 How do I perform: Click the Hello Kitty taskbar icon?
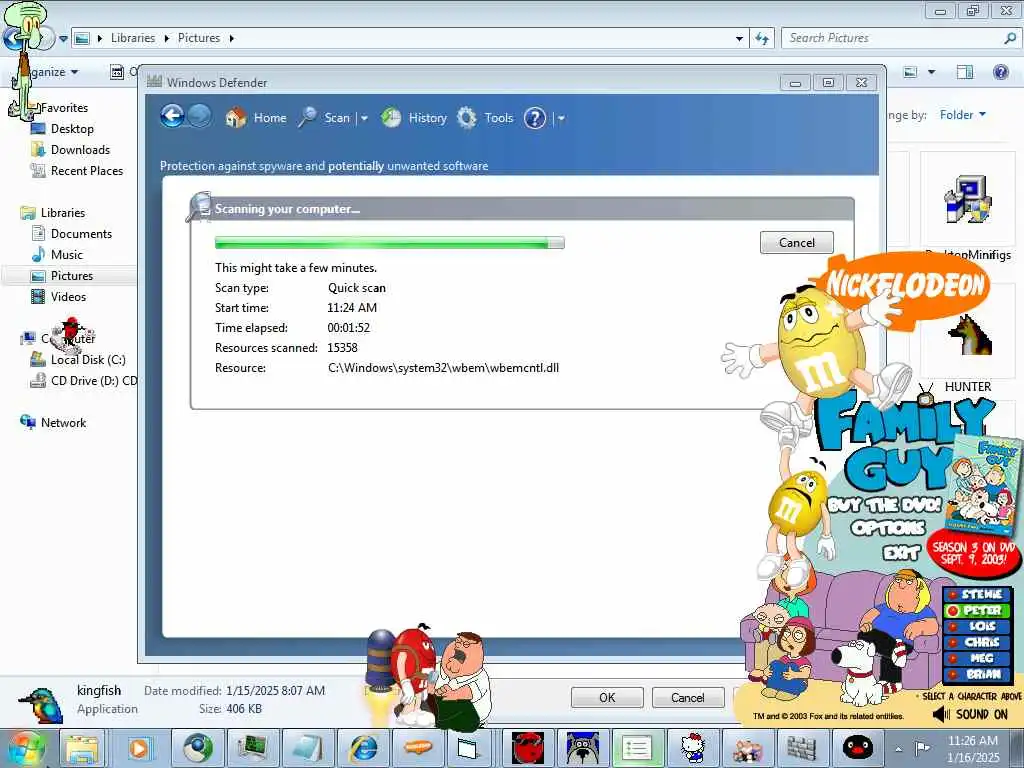coord(693,749)
